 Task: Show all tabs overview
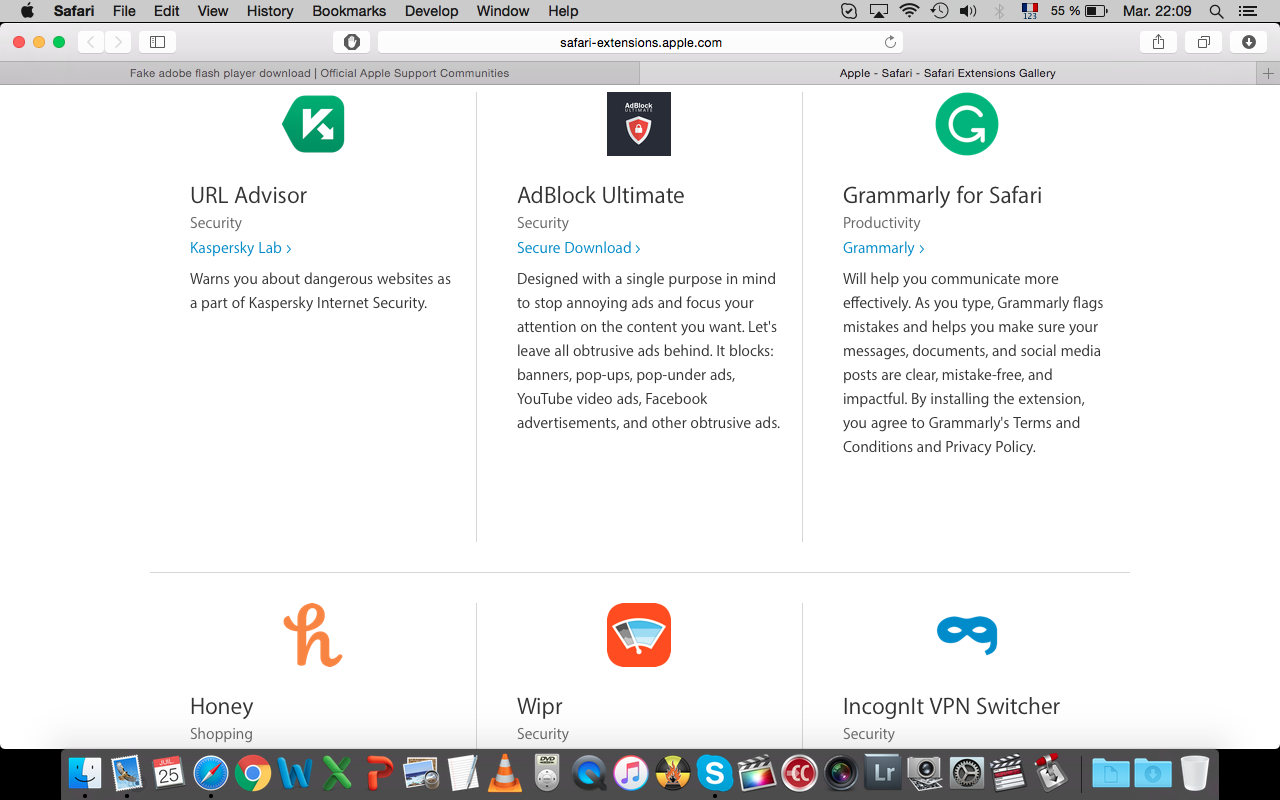point(1203,42)
